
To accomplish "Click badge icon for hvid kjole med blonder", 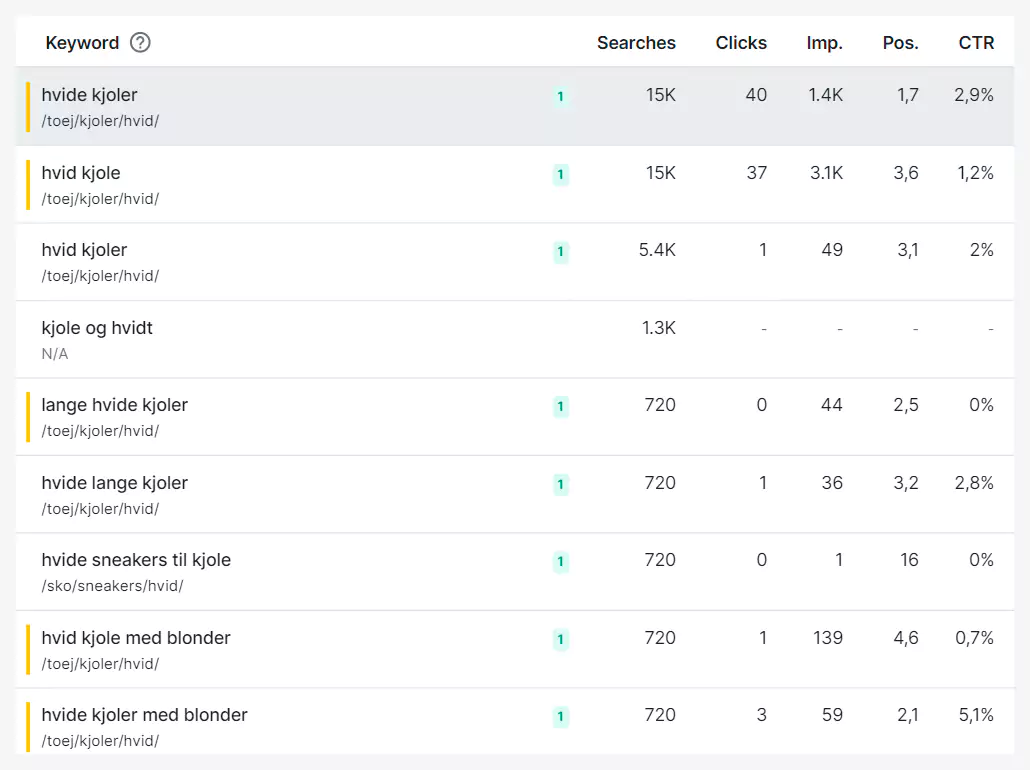I will pos(560,640).
